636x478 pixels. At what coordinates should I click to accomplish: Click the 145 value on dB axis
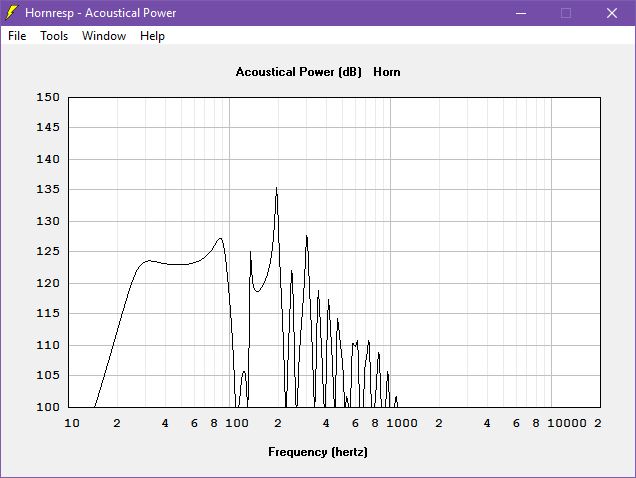[x=48, y=127]
